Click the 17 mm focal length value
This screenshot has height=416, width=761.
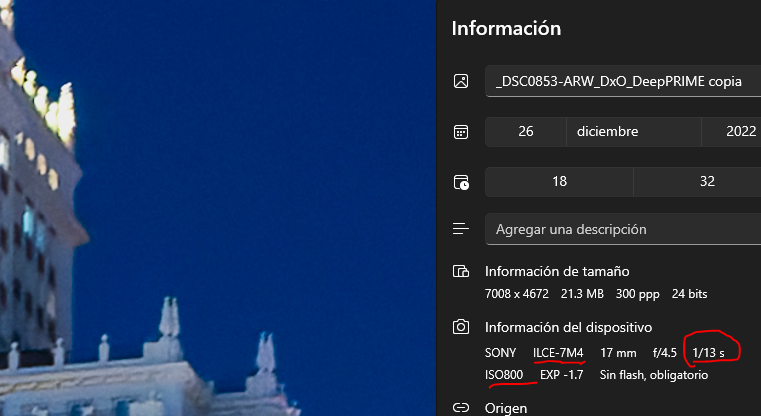point(618,353)
